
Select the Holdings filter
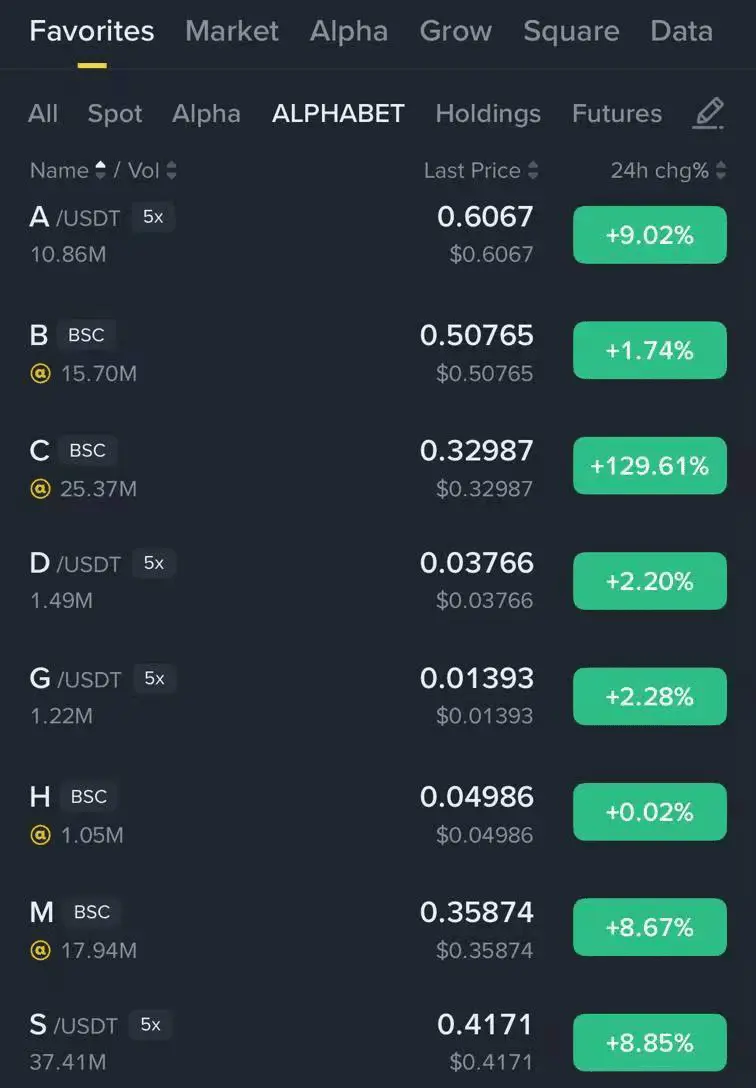point(488,114)
